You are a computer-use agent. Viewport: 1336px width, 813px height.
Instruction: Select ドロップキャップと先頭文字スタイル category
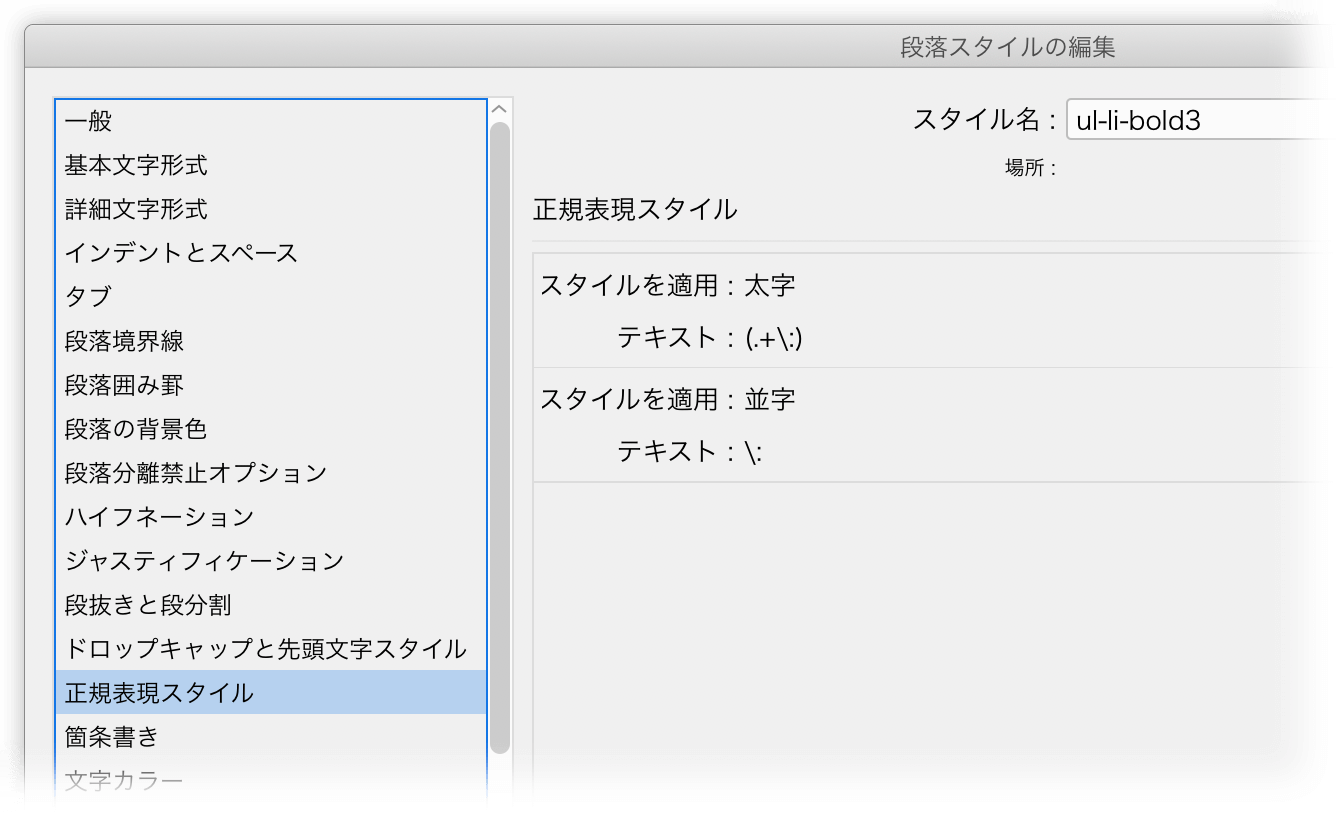[x=271, y=649]
